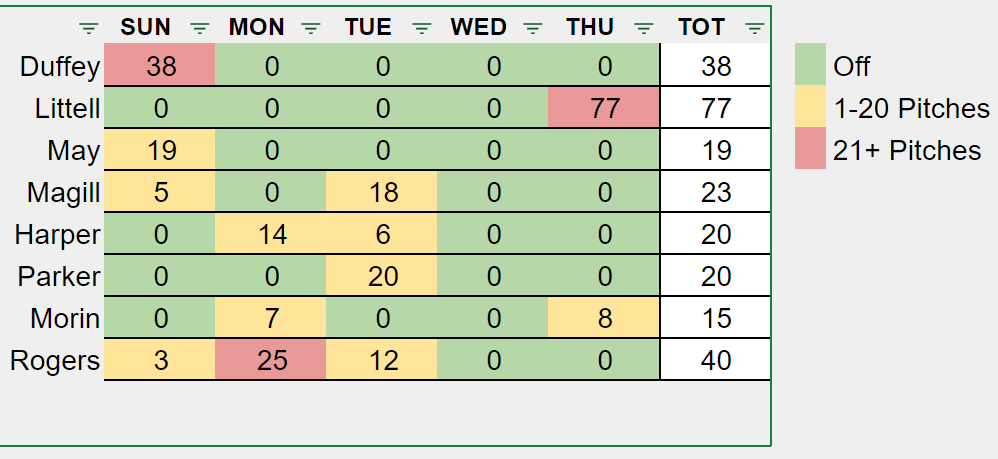Click the SUN column filter icon

coord(200,28)
